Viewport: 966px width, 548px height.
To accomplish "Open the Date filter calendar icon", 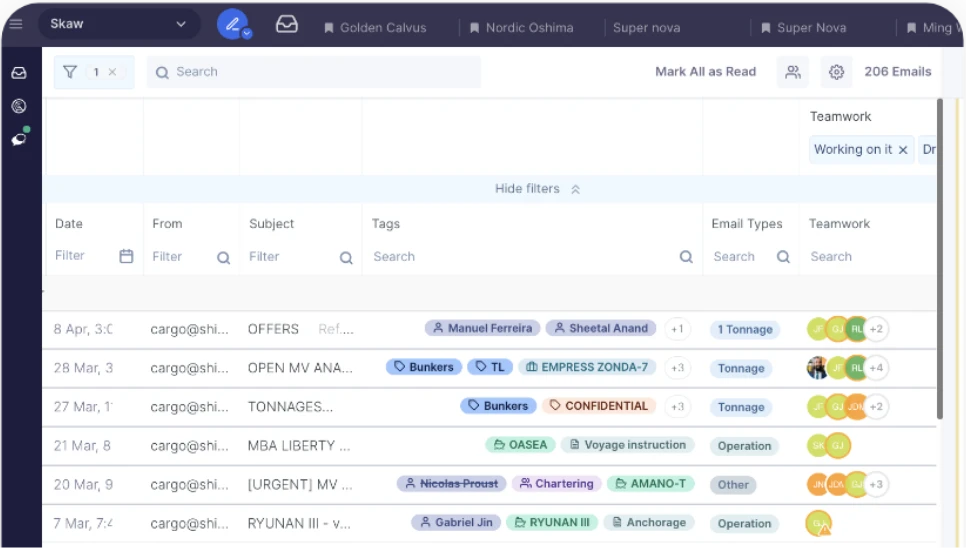I will 126,257.
